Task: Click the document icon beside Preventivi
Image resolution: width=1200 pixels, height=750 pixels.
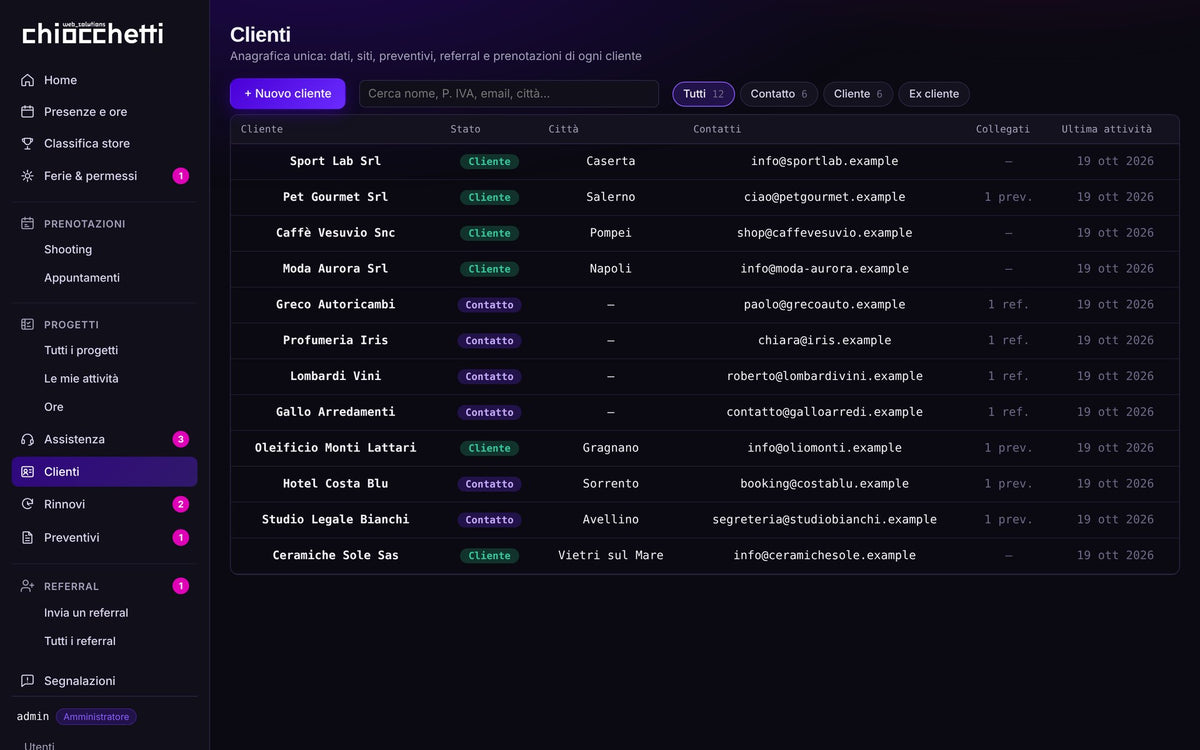Action: (x=27, y=537)
